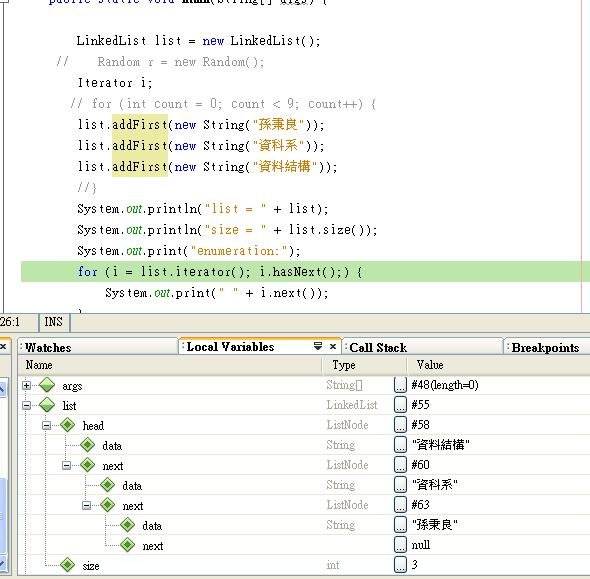Expand the args variable node
Viewport: 590px width, 579px height.
click(x=26, y=385)
